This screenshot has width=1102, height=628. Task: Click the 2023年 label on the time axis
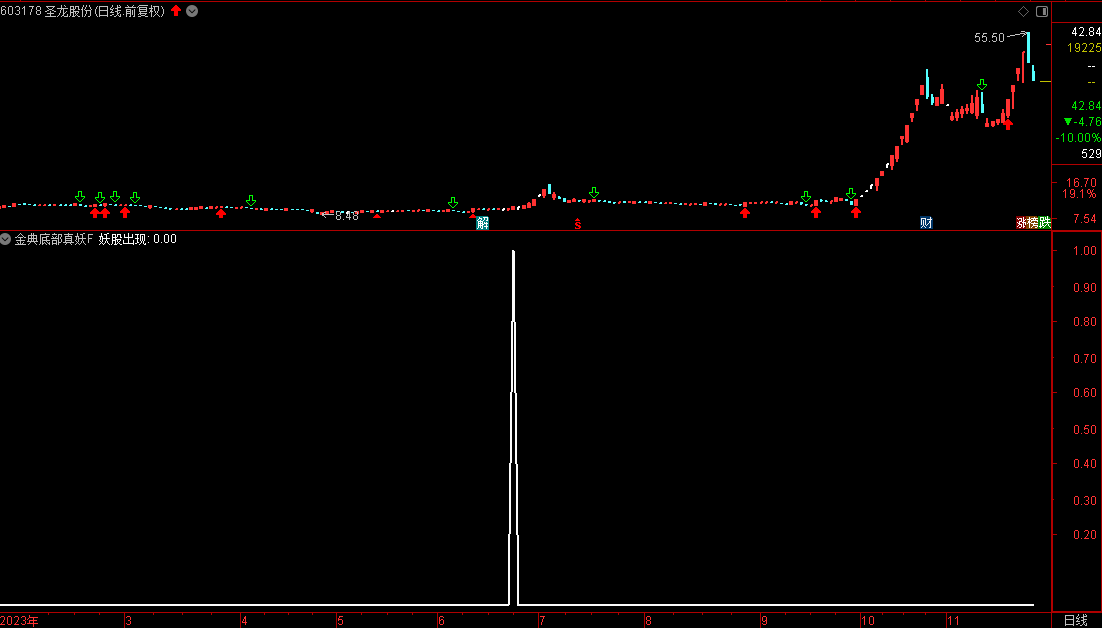coord(20,621)
